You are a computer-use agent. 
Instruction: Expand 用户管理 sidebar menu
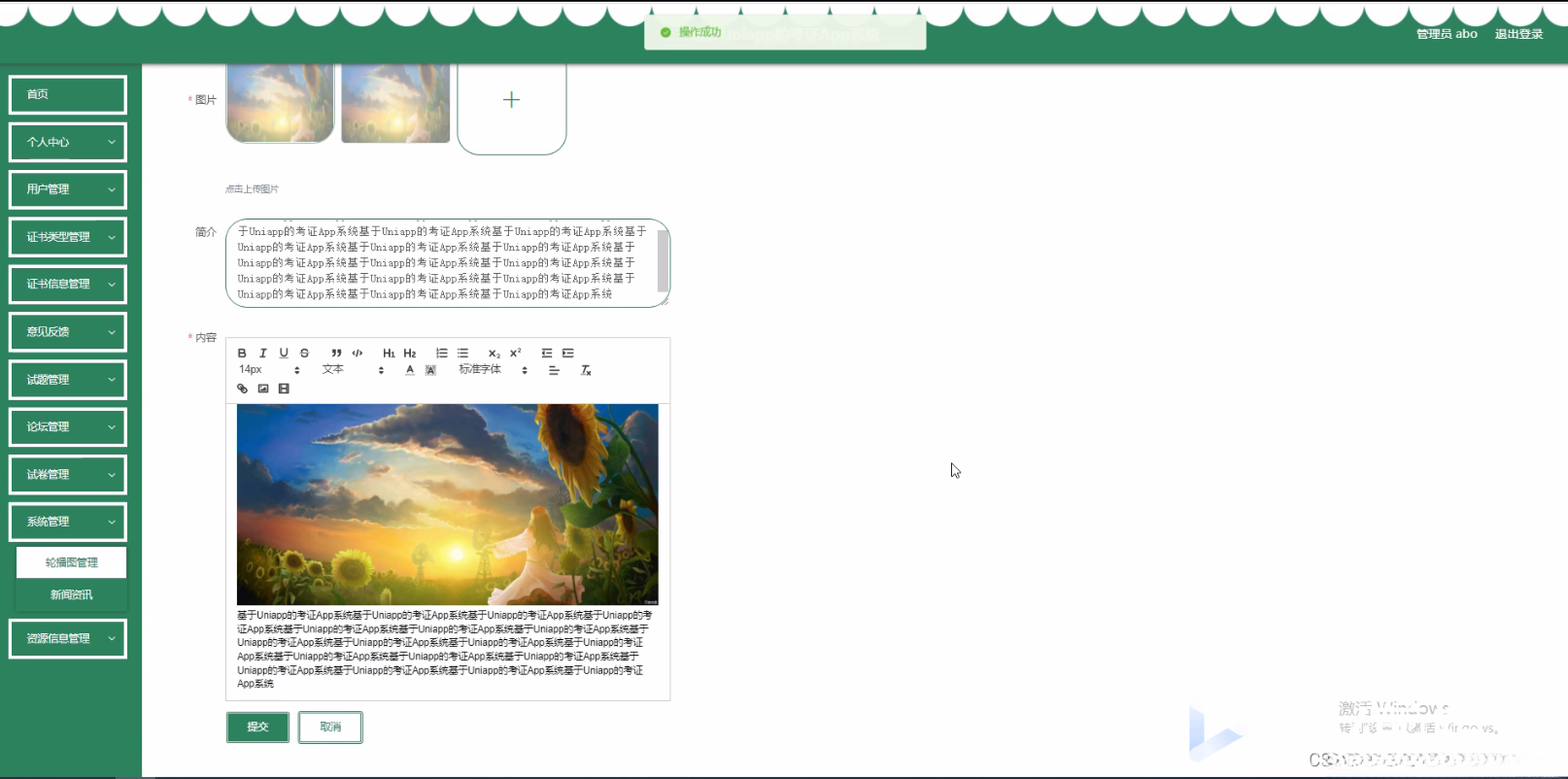tap(68, 189)
